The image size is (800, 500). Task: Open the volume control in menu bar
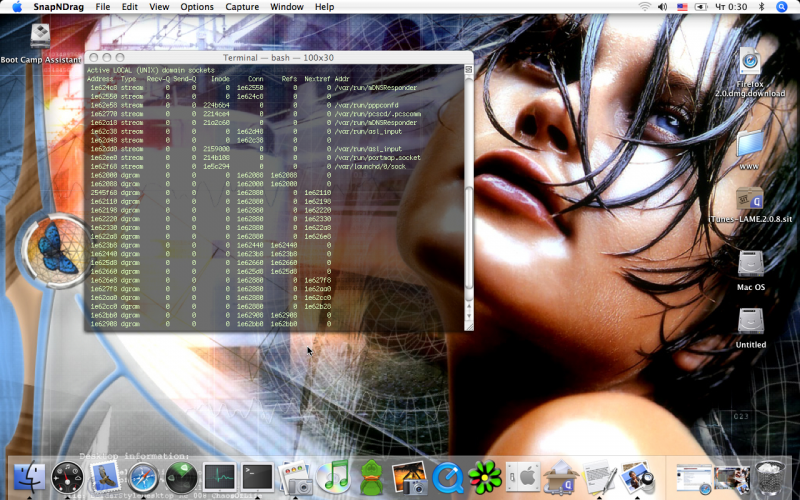[x=663, y=7]
